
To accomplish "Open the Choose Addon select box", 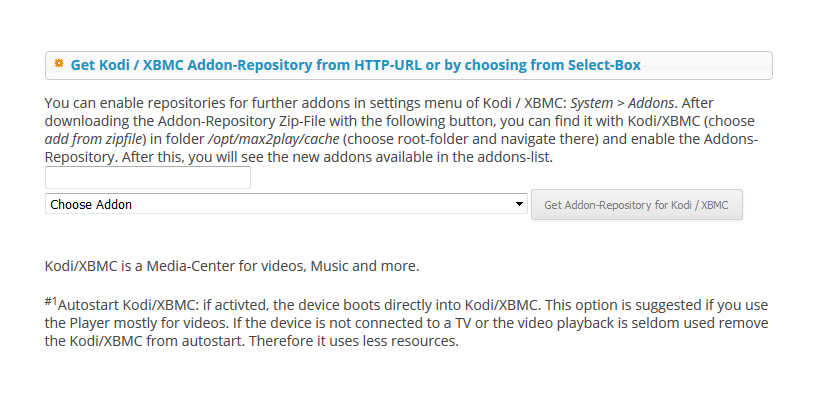I will coord(286,204).
